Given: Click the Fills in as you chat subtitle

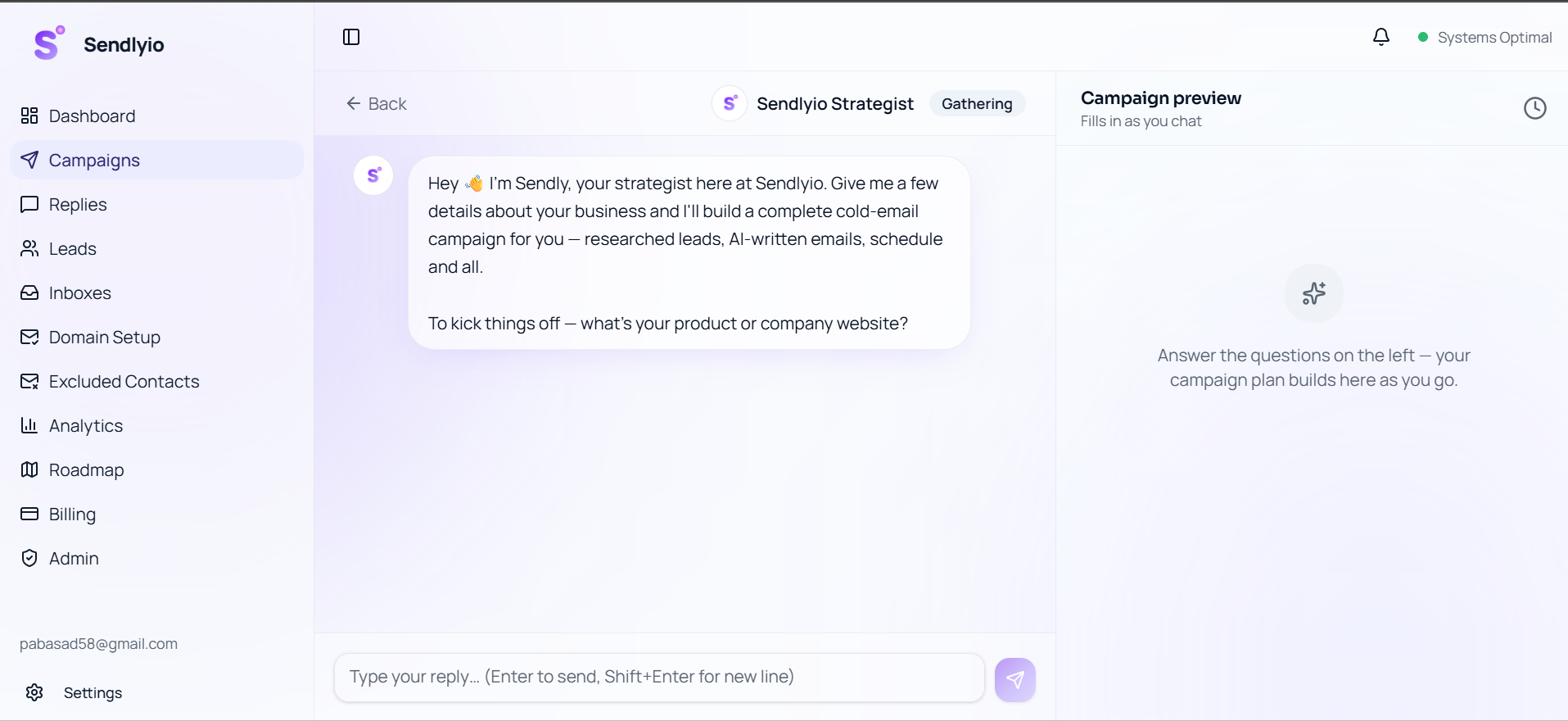Looking at the screenshot, I should click(1141, 121).
